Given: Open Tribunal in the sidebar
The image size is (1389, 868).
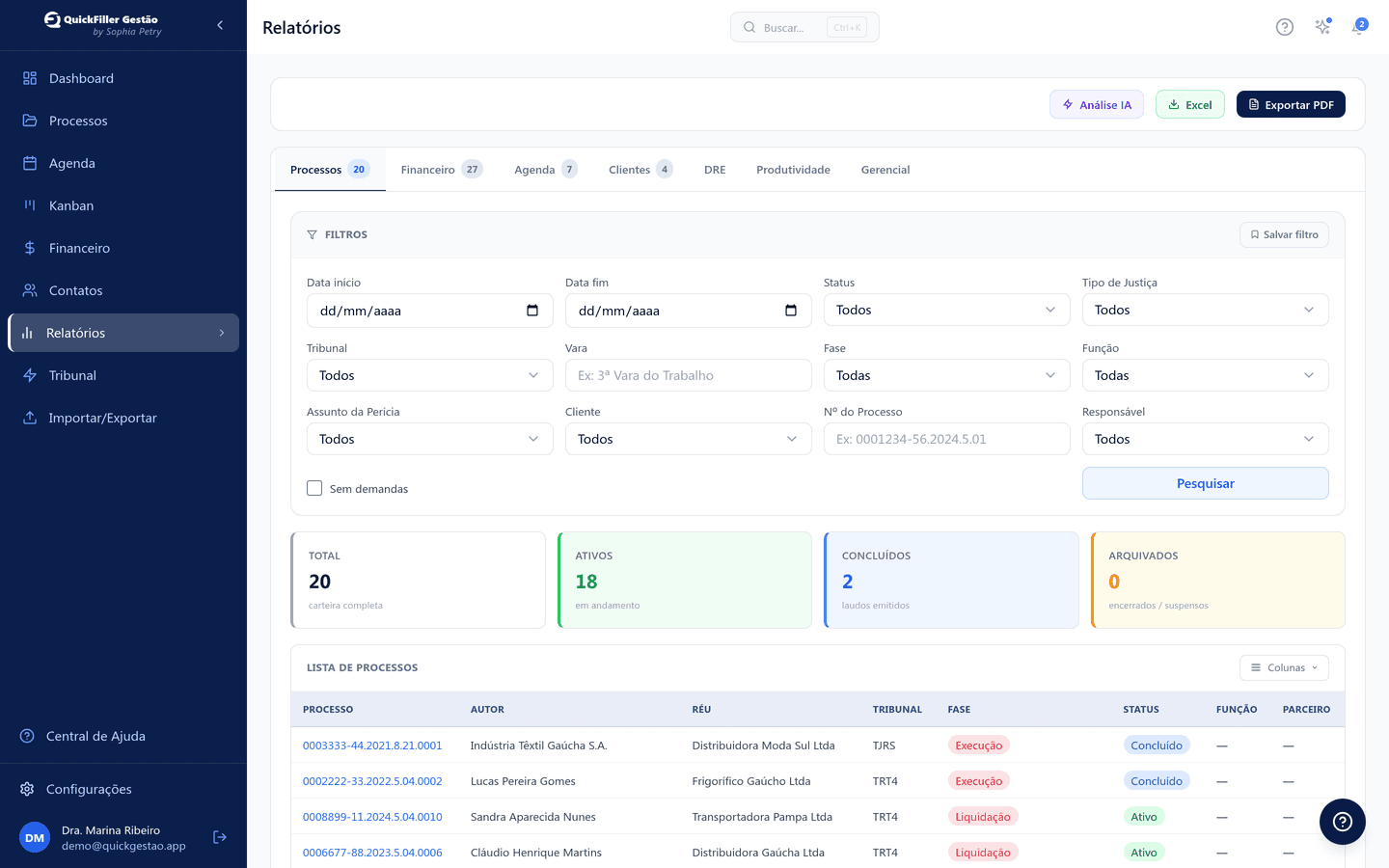Looking at the screenshot, I should pyautogui.click(x=123, y=375).
